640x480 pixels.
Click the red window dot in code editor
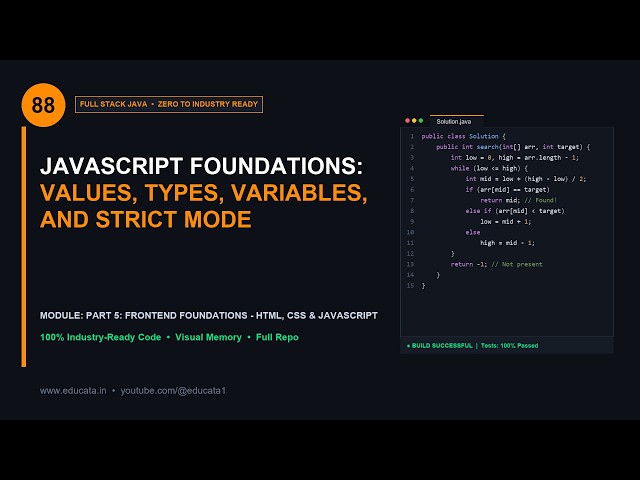tap(407, 121)
